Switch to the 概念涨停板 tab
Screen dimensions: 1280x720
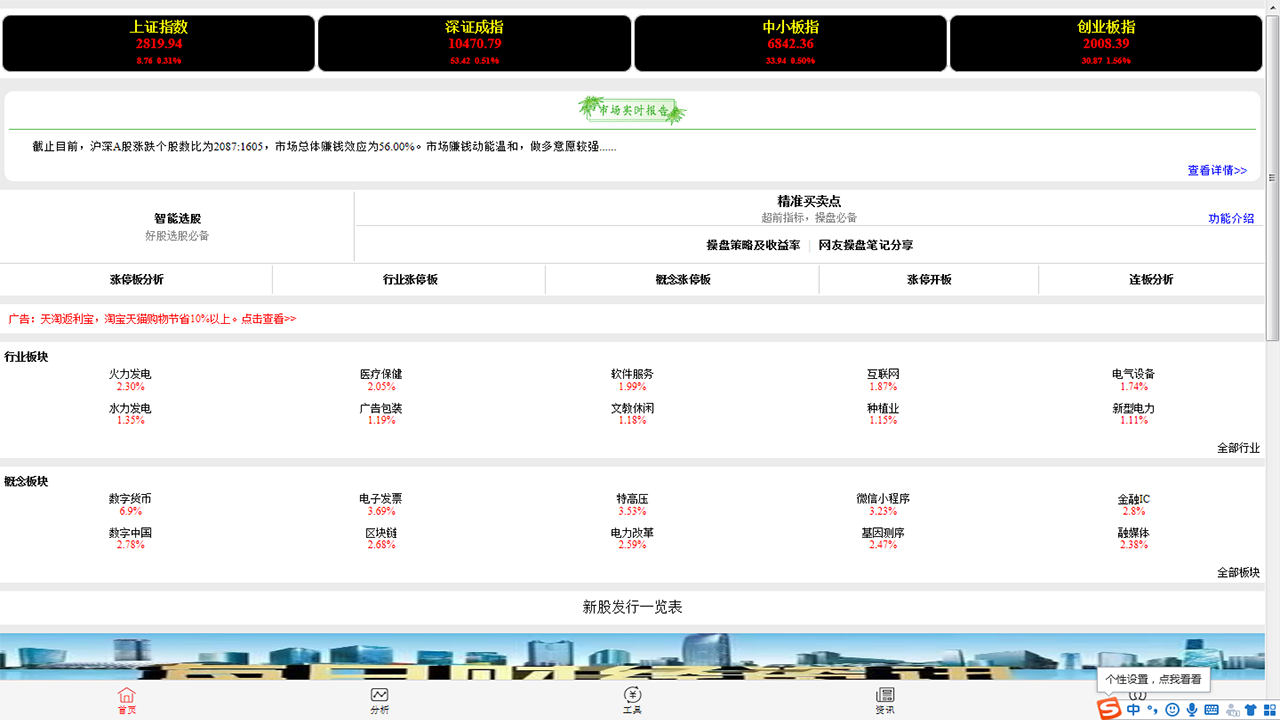point(682,279)
